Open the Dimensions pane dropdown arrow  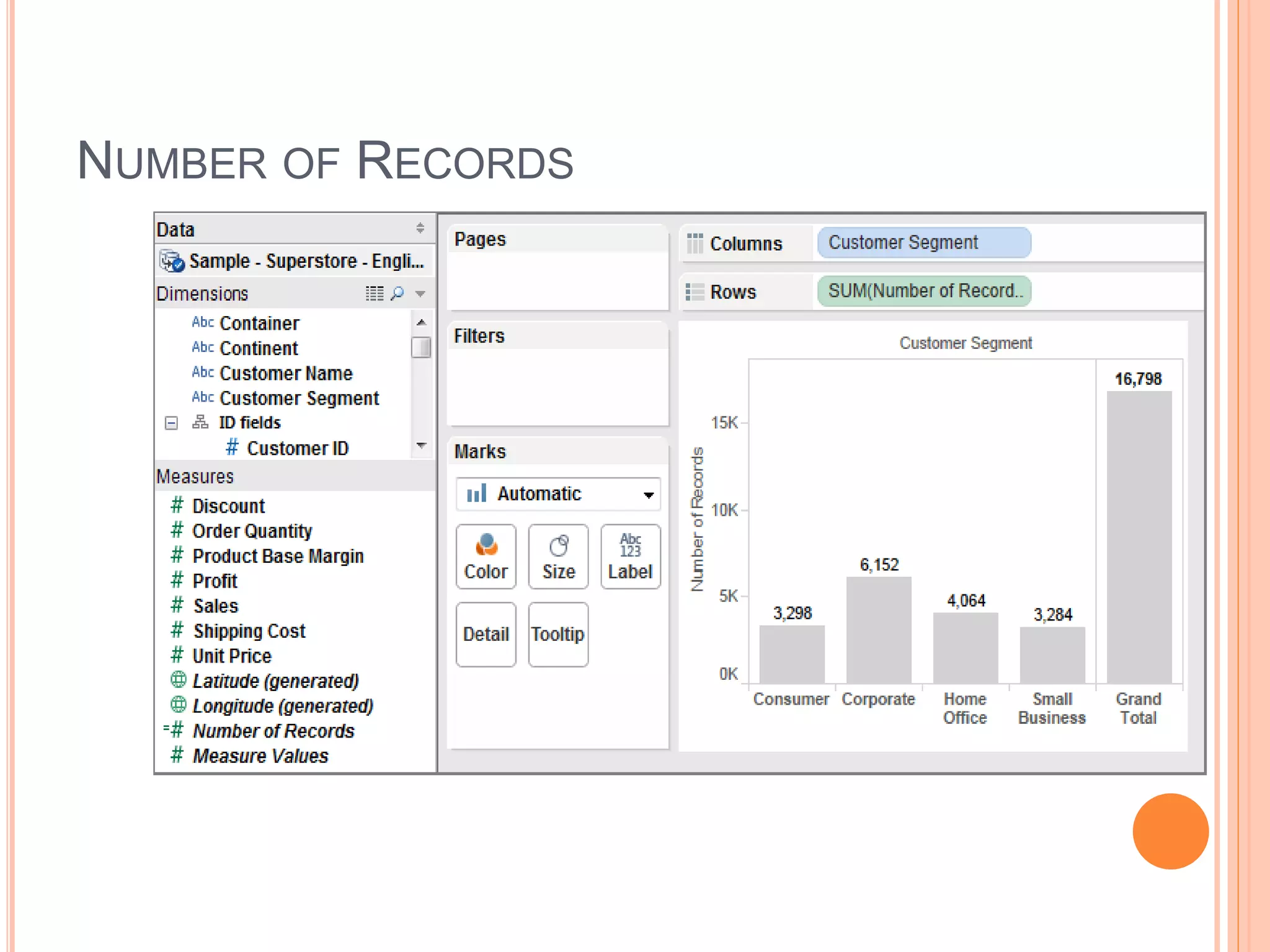pos(420,294)
